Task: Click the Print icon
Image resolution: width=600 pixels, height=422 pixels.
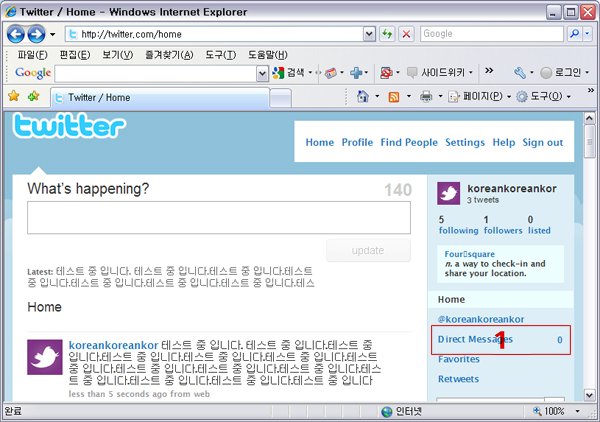Action: click(x=426, y=97)
